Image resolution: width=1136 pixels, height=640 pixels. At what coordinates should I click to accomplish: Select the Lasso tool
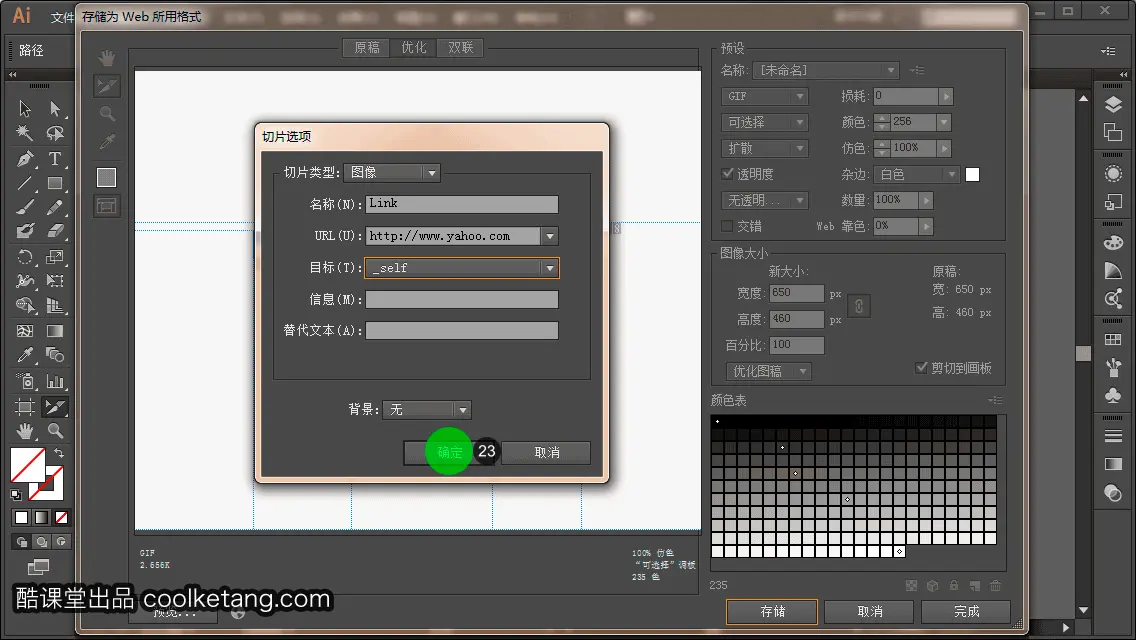[x=55, y=133]
